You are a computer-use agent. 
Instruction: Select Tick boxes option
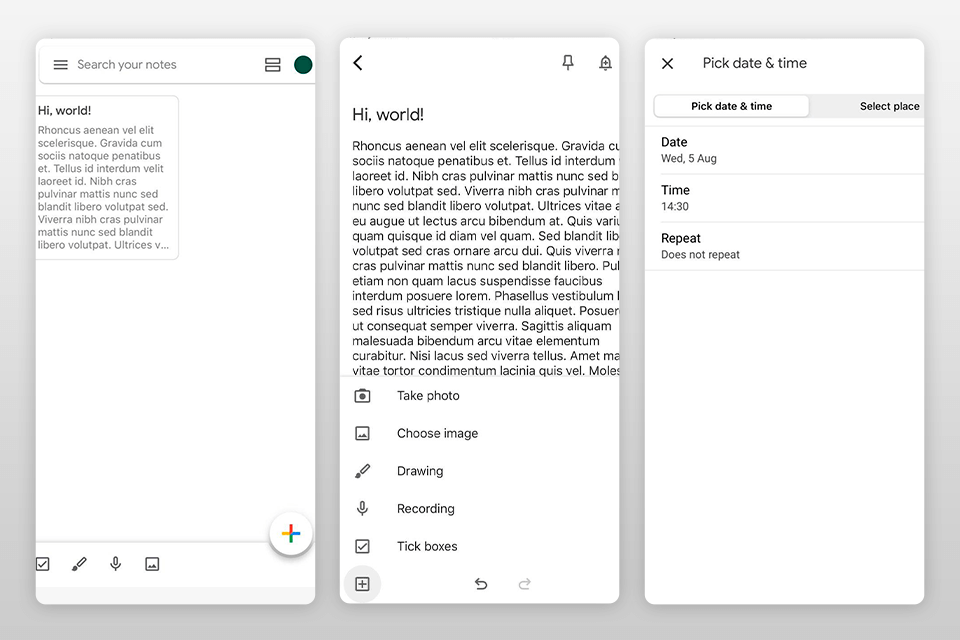click(479, 546)
